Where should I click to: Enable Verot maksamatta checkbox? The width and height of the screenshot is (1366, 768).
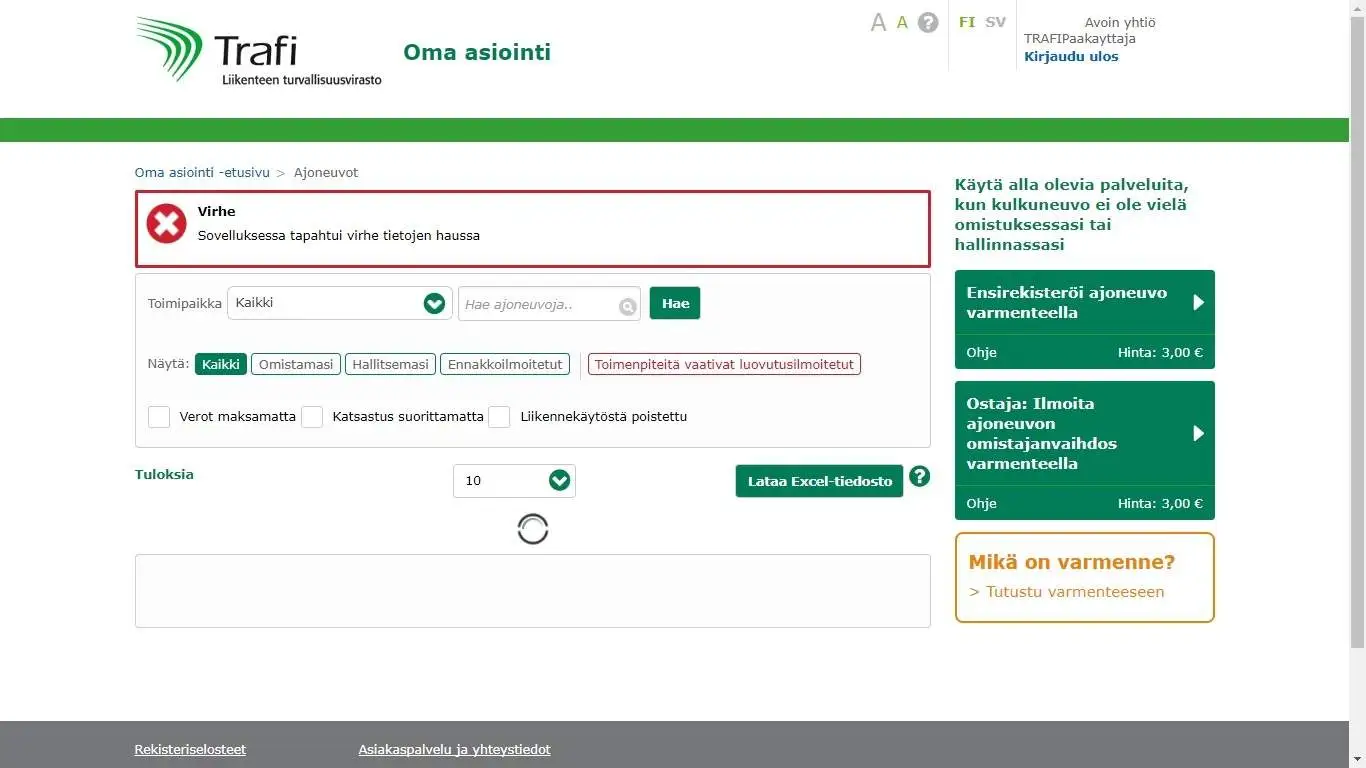tap(159, 417)
